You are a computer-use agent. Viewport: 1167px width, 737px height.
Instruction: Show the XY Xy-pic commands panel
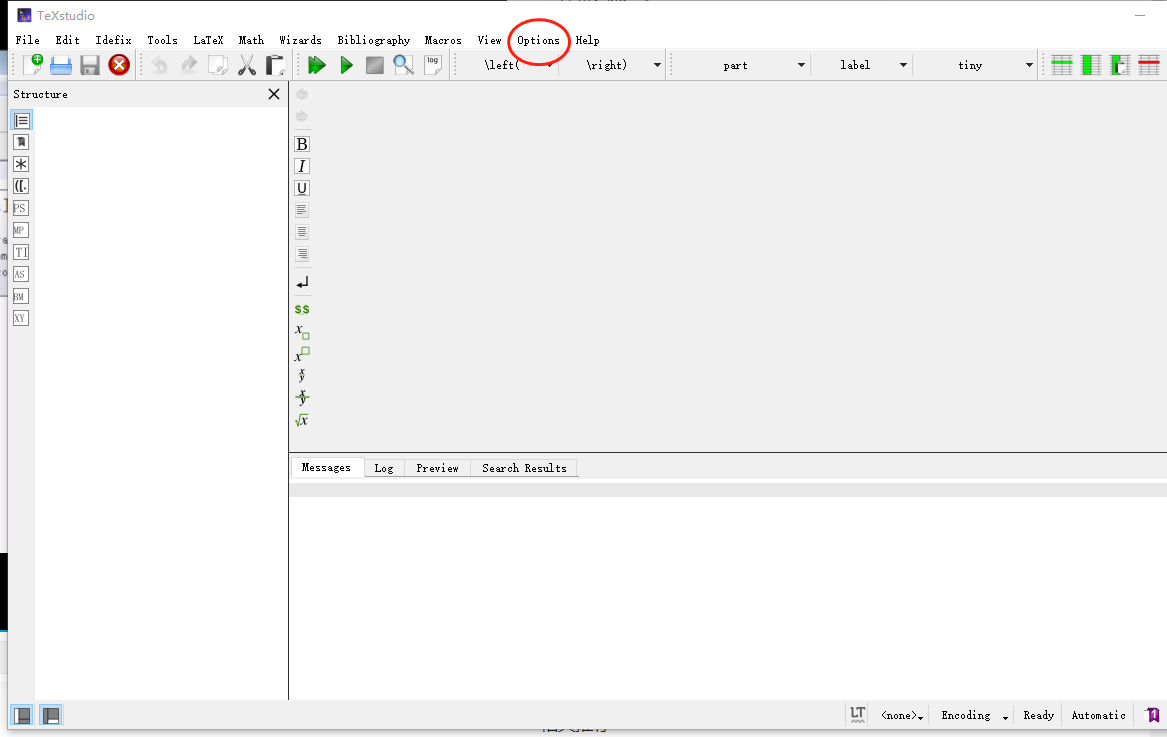21,318
